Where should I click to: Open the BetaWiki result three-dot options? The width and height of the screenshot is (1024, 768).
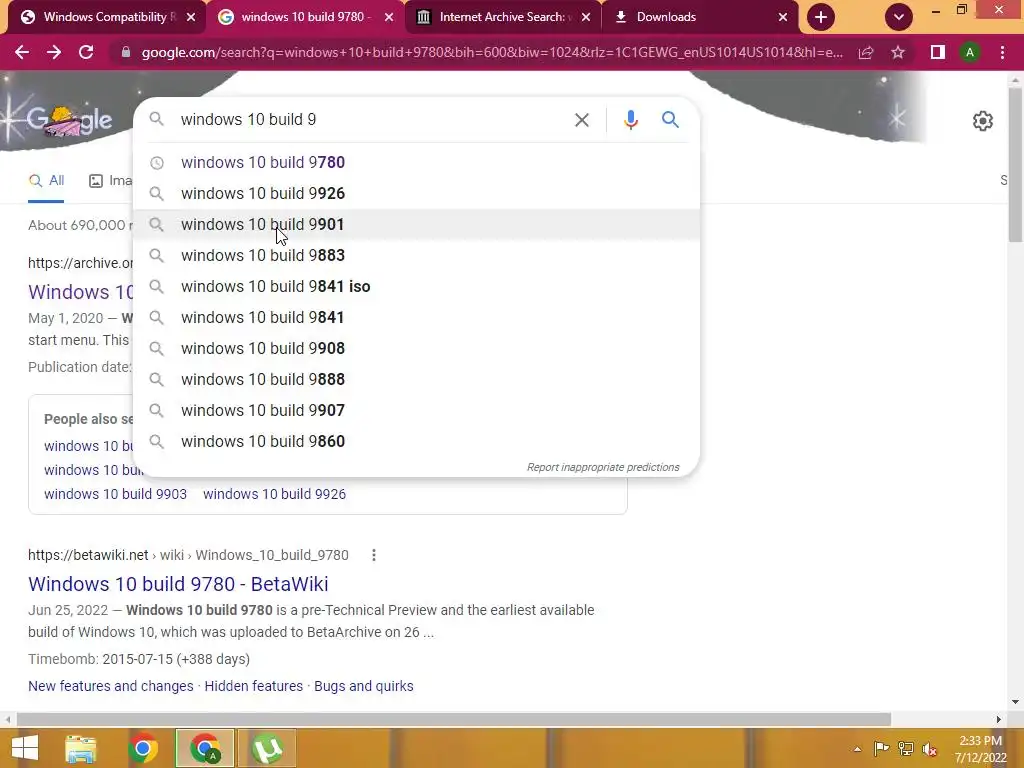click(x=374, y=555)
